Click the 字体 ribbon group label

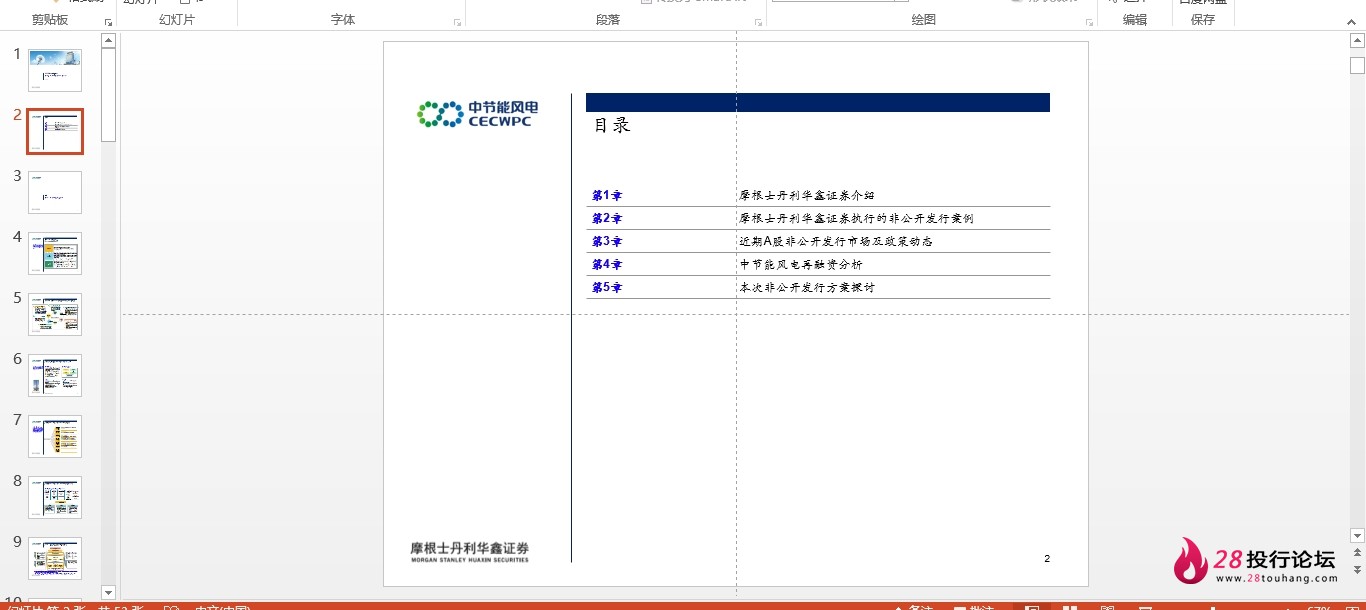tap(343, 20)
